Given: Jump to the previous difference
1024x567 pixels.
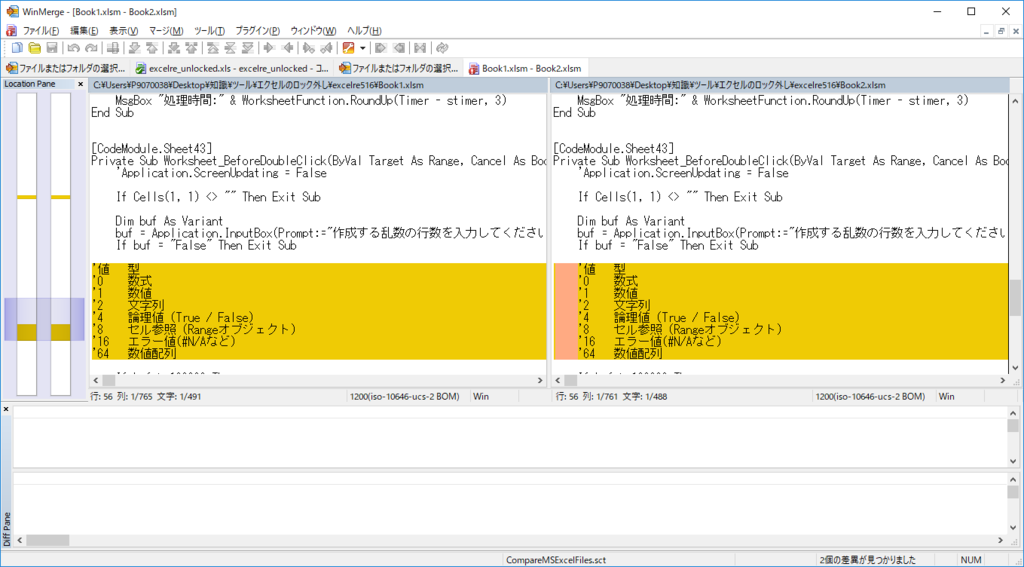Looking at the screenshot, I should (x=152, y=48).
